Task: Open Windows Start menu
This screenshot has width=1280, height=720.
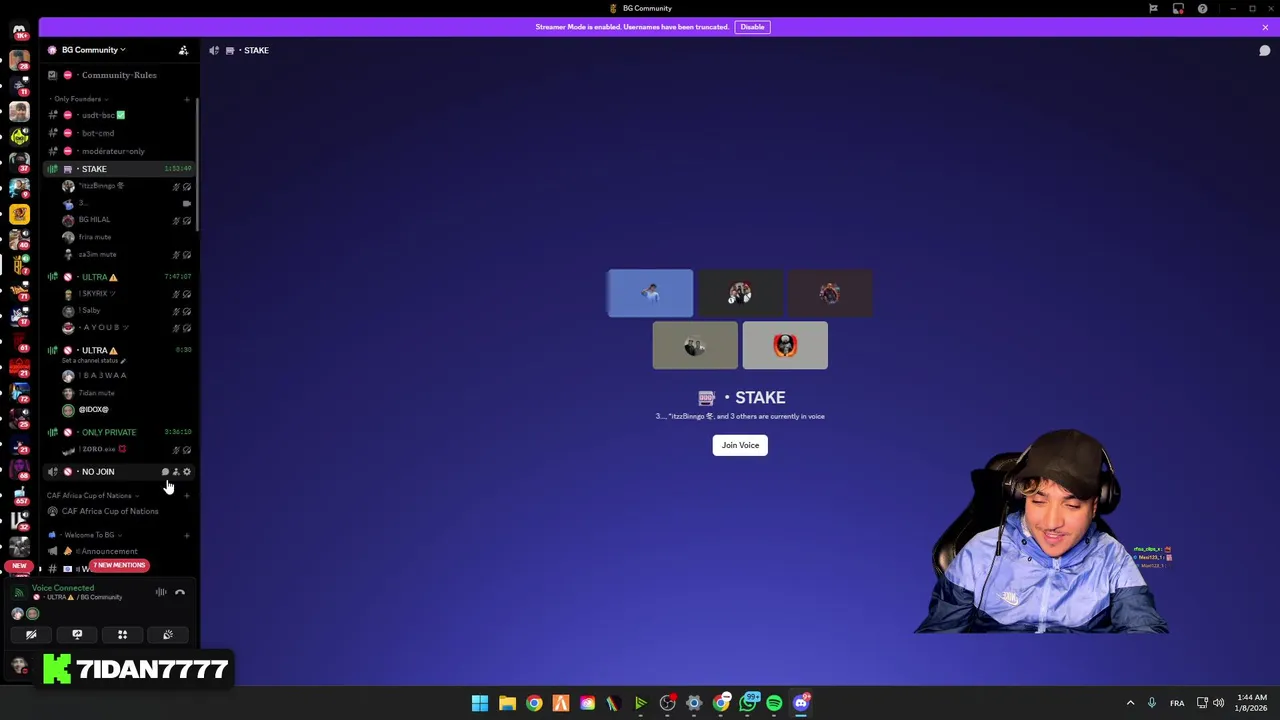Action: point(480,703)
